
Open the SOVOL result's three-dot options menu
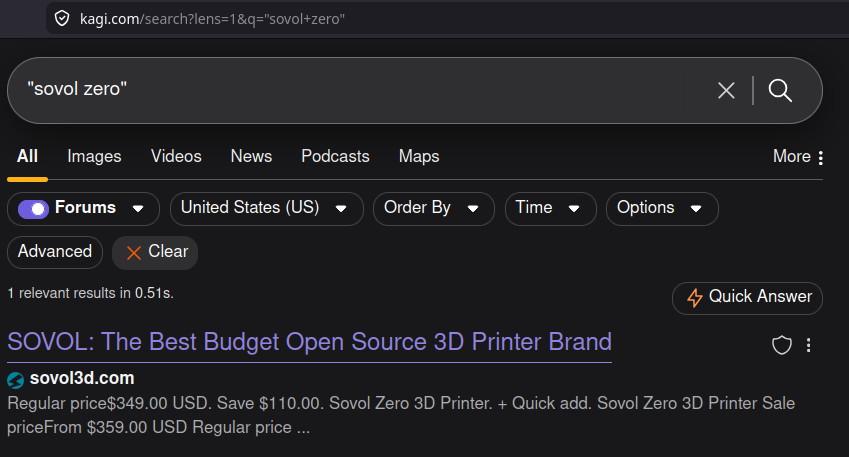tap(808, 345)
